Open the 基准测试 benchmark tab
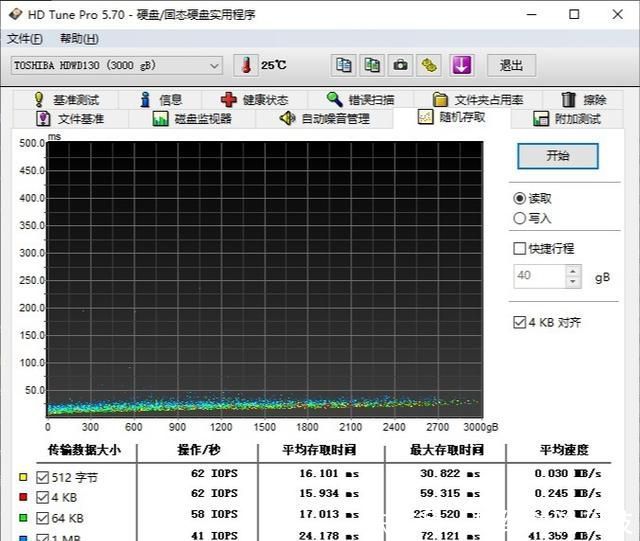This screenshot has height=541, width=640. coord(66,100)
